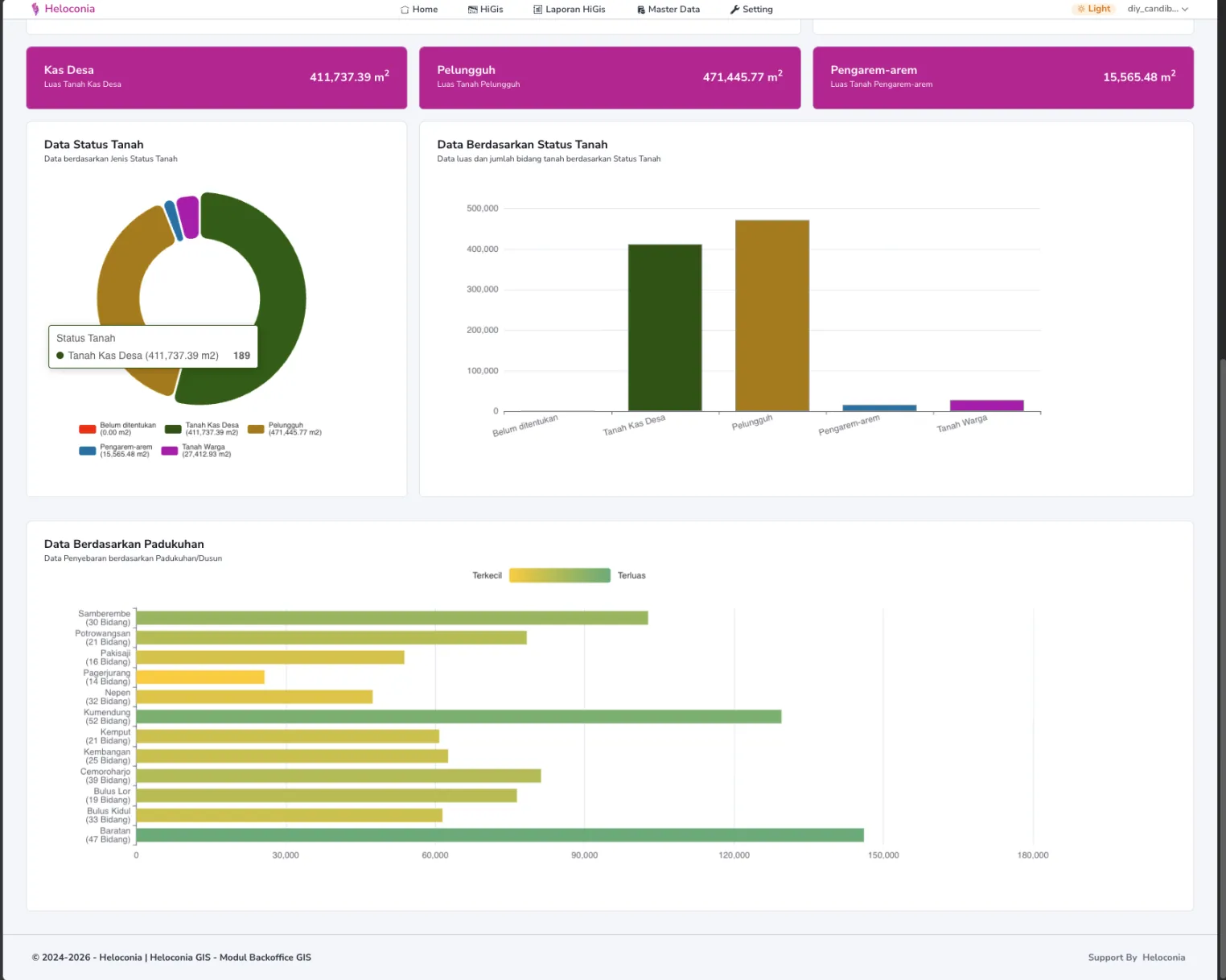
Task: Click the Master Data database icon
Action: (641, 10)
